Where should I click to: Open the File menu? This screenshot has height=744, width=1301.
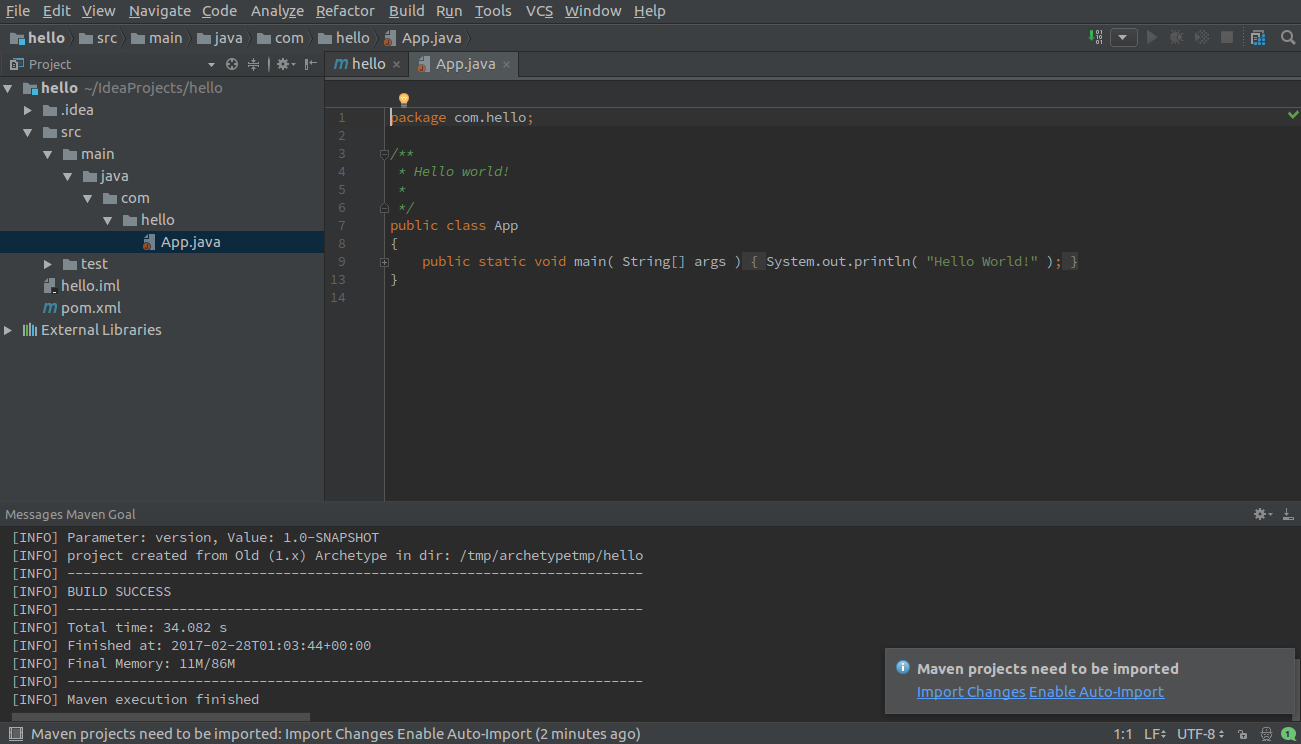click(18, 11)
